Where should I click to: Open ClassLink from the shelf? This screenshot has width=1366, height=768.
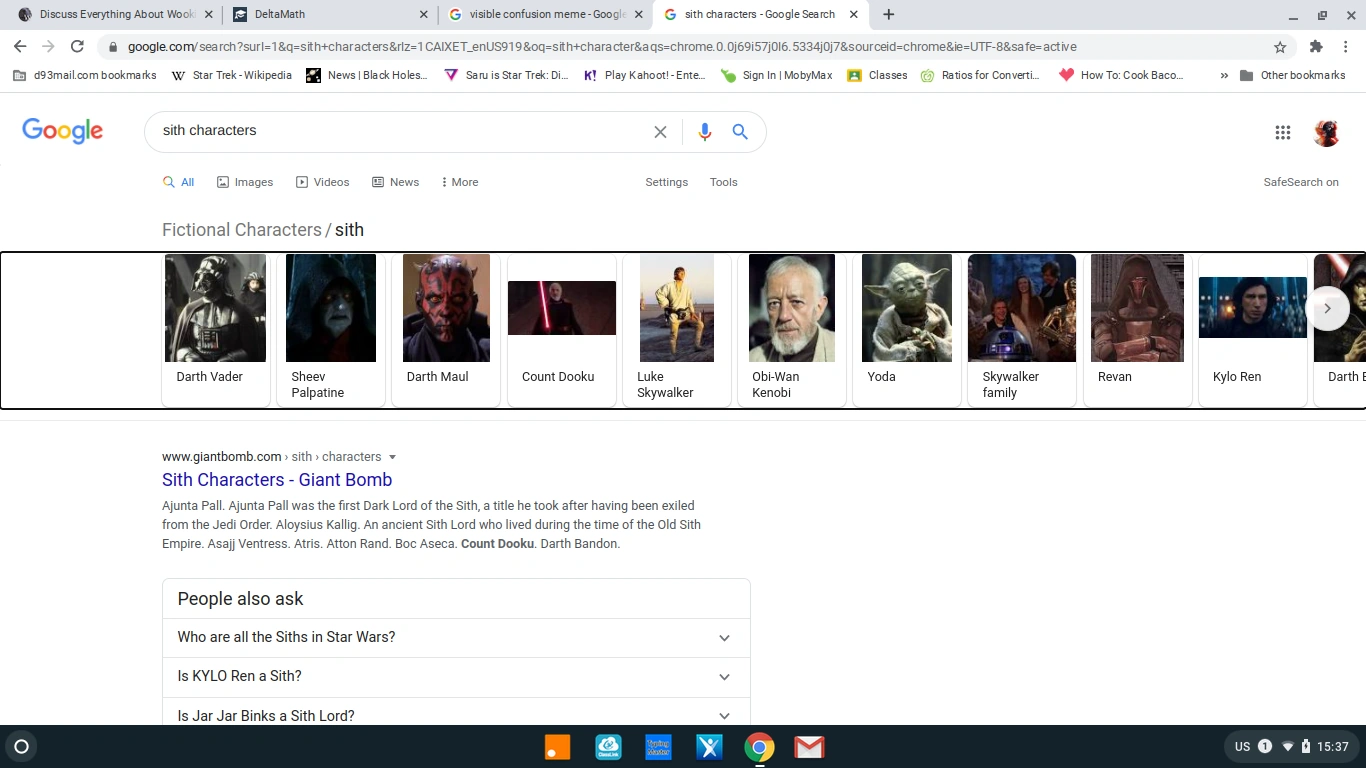[608, 746]
